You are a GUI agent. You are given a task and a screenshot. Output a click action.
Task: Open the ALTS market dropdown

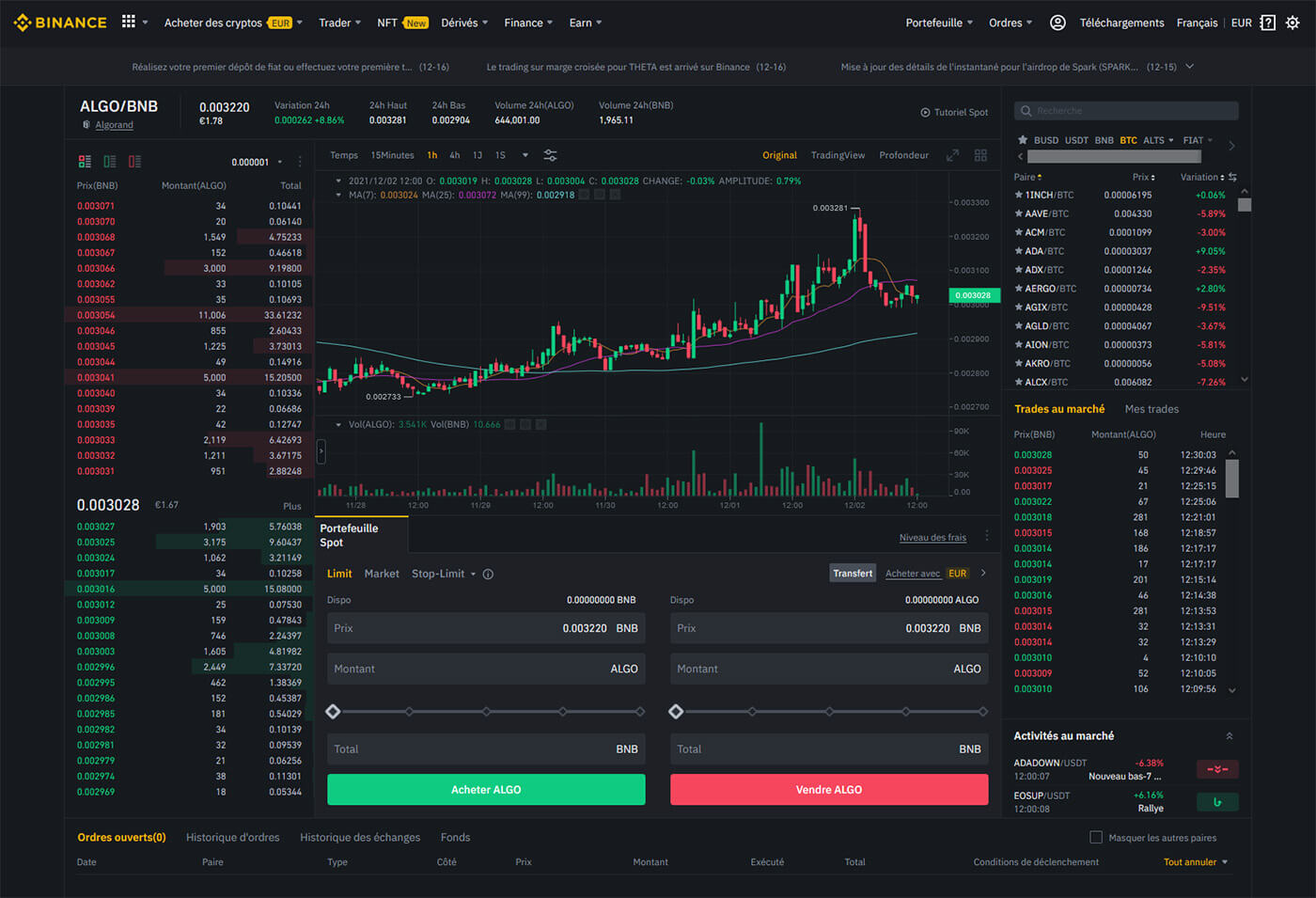tap(1158, 140)
